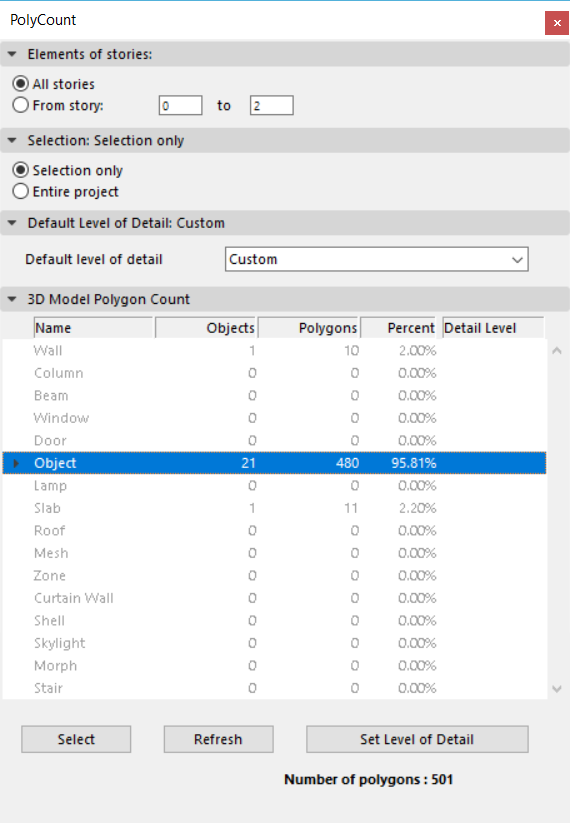
Task: Click the Refresh button
Action: click(218, 739)
